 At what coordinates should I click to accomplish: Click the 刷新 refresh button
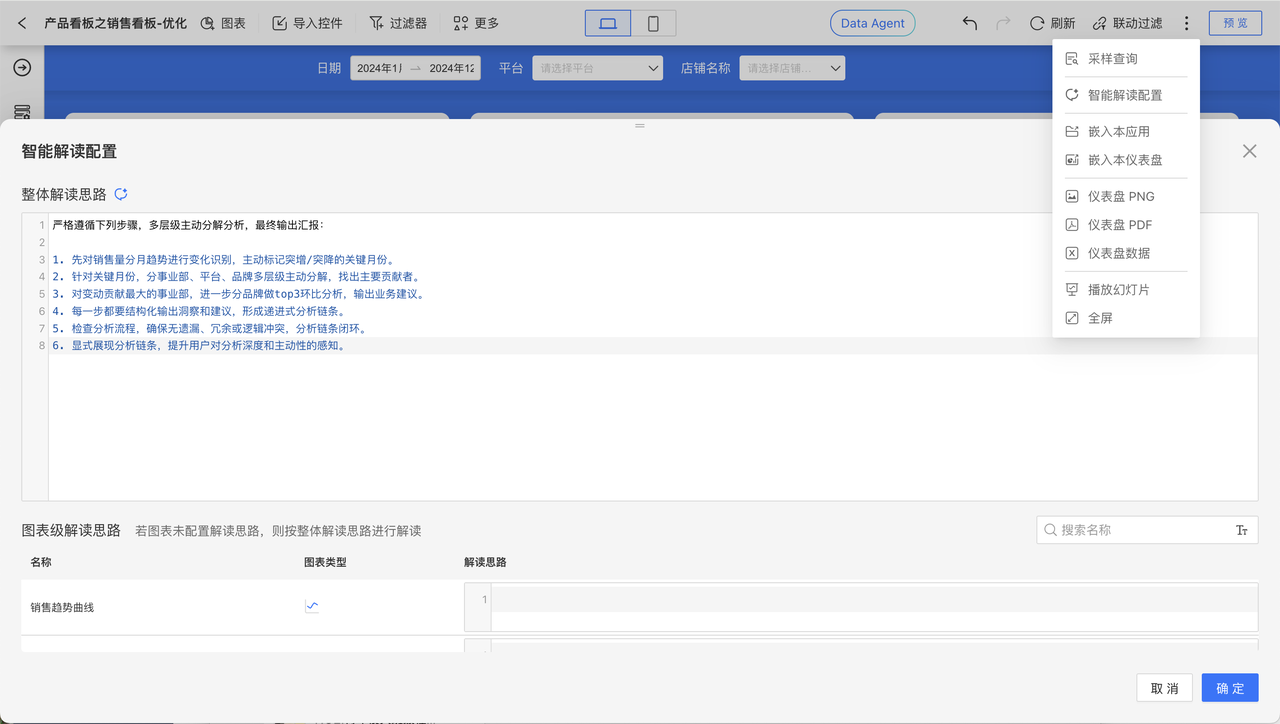click(1052, 23)
